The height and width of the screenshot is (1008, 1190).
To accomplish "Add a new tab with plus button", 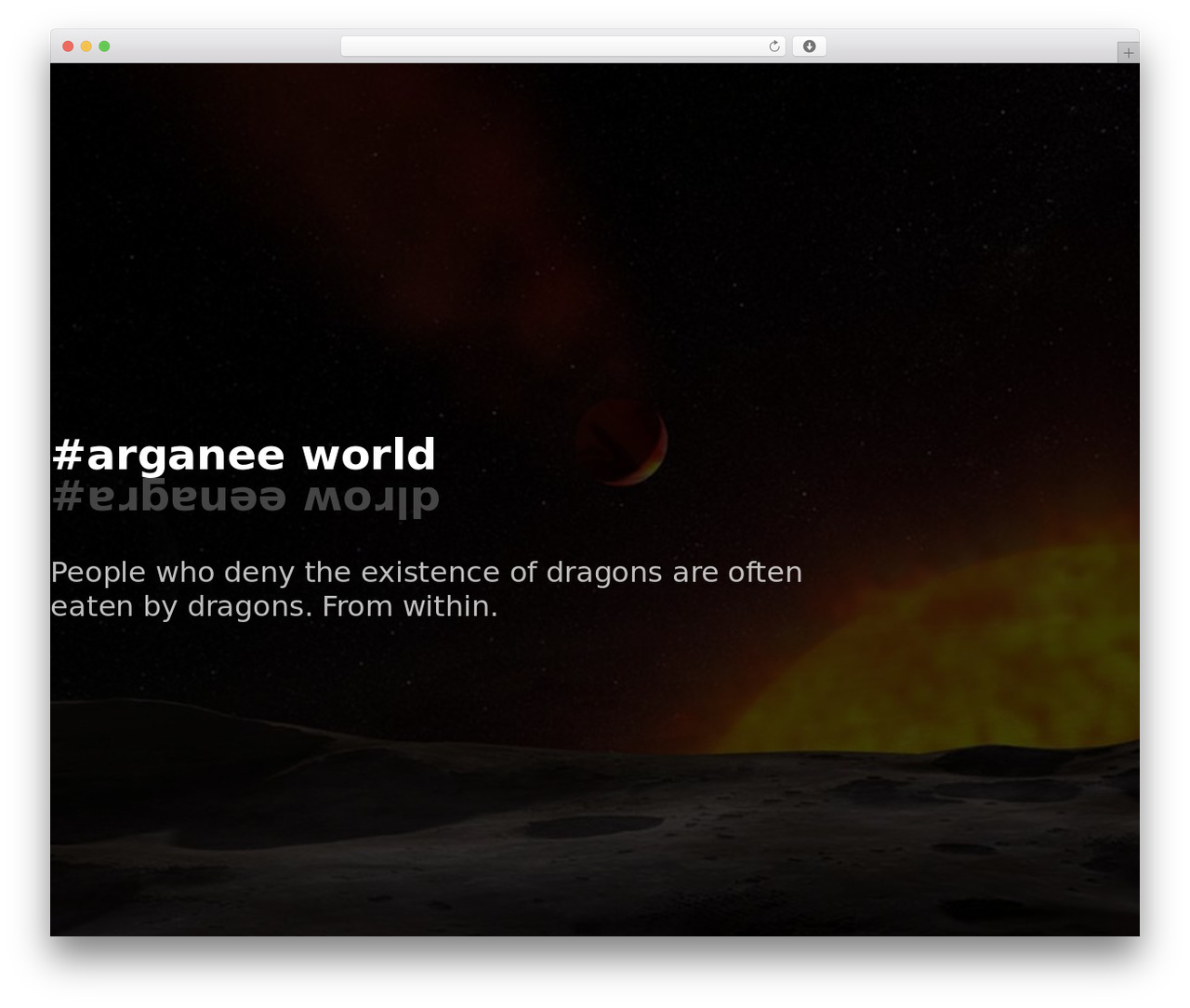I will click(1128, 53).
